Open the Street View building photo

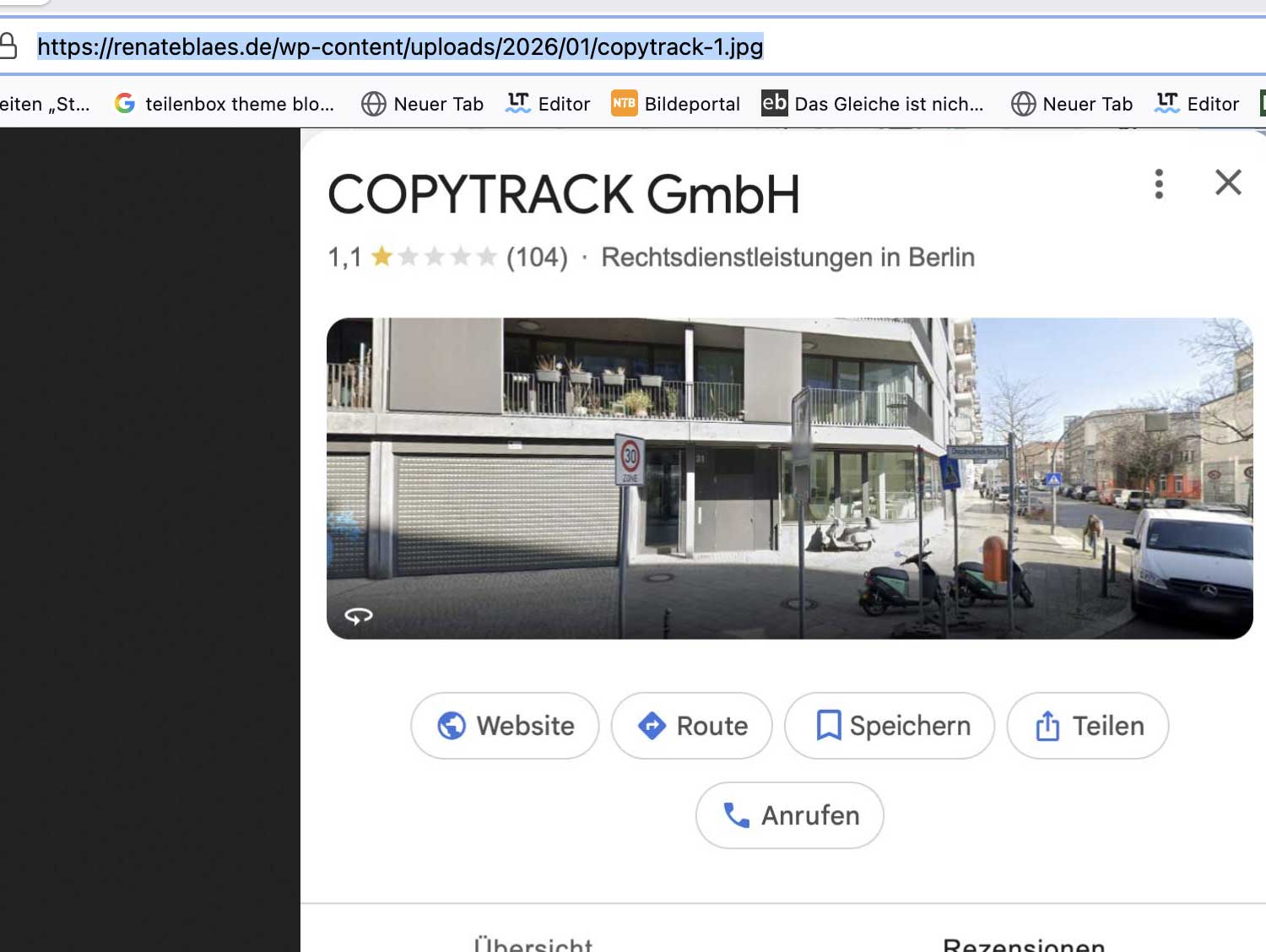click(789, 478)
